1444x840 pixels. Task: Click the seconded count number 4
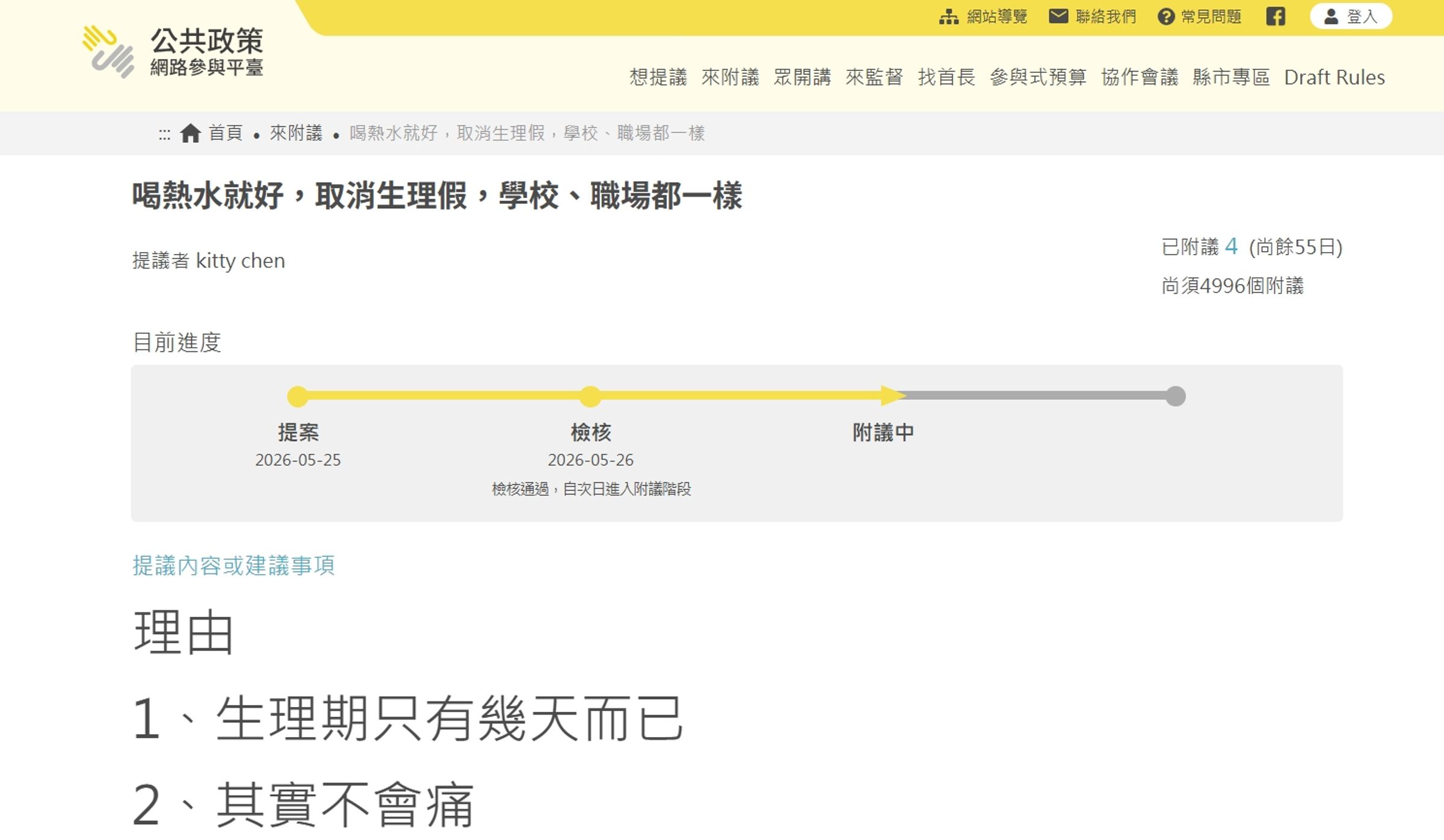(1232, 246)
